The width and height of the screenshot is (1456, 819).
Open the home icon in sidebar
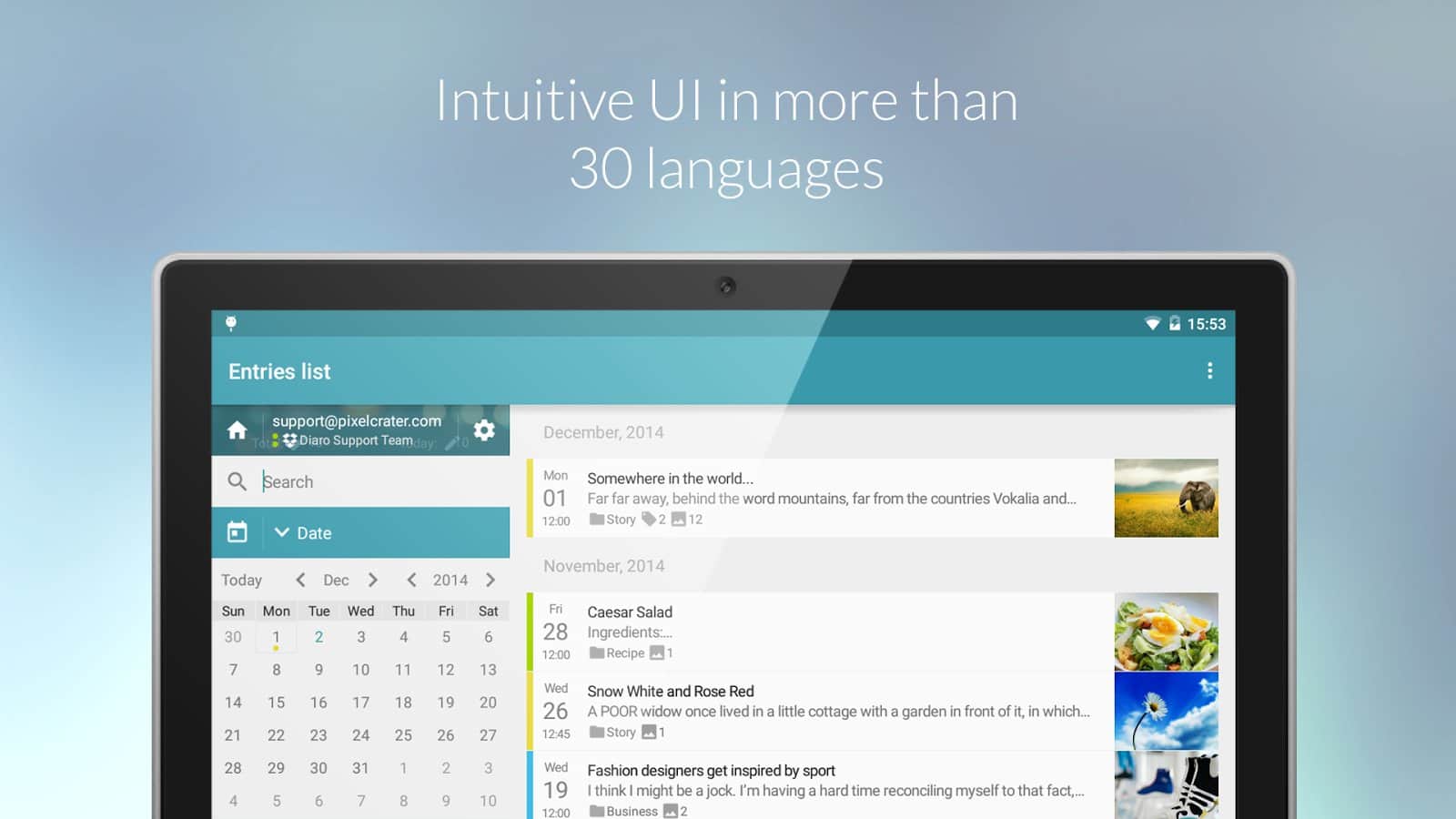[x=237, y=430]
